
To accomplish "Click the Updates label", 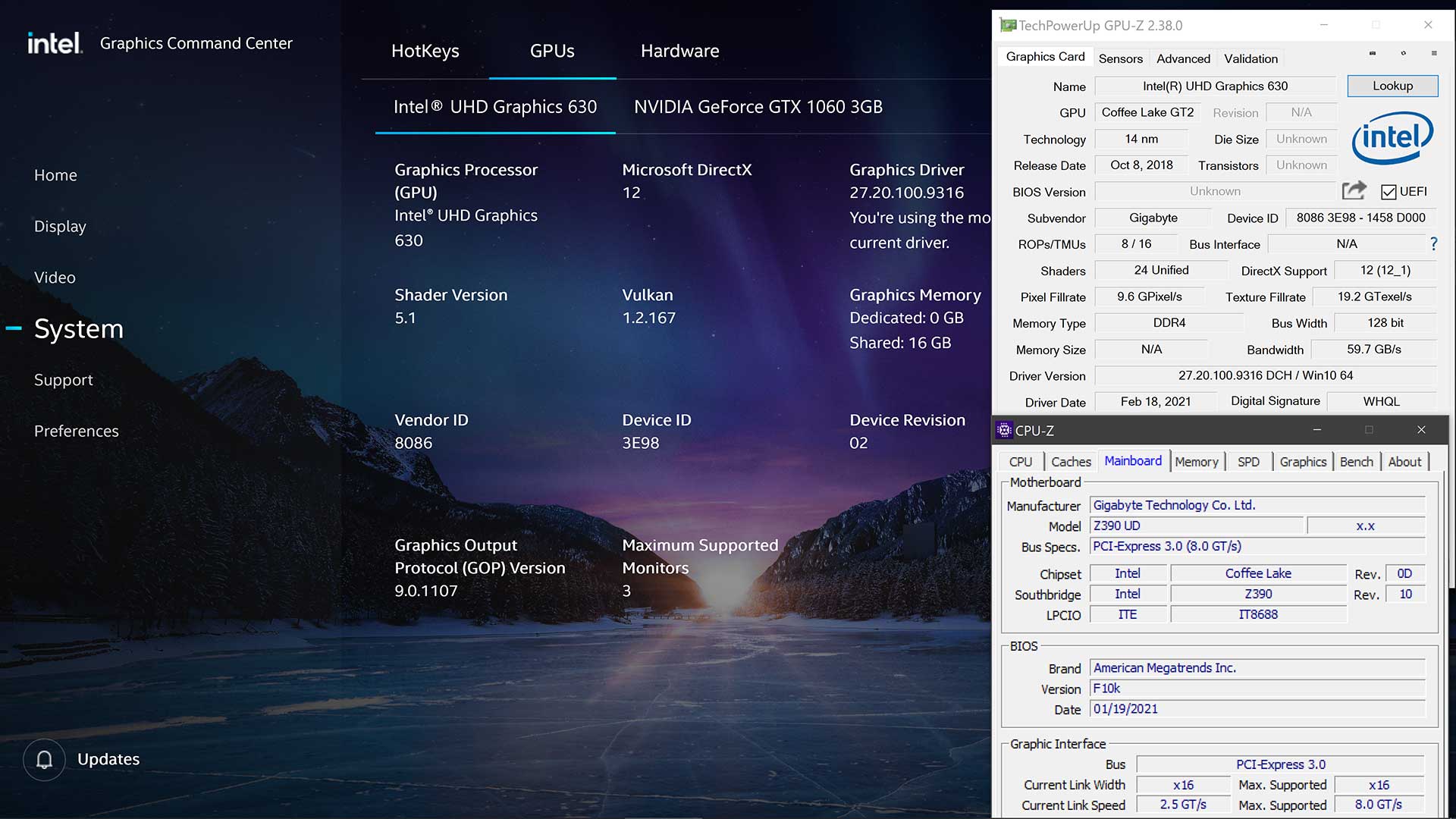I will pyautogui.click(x=108, y=759).
